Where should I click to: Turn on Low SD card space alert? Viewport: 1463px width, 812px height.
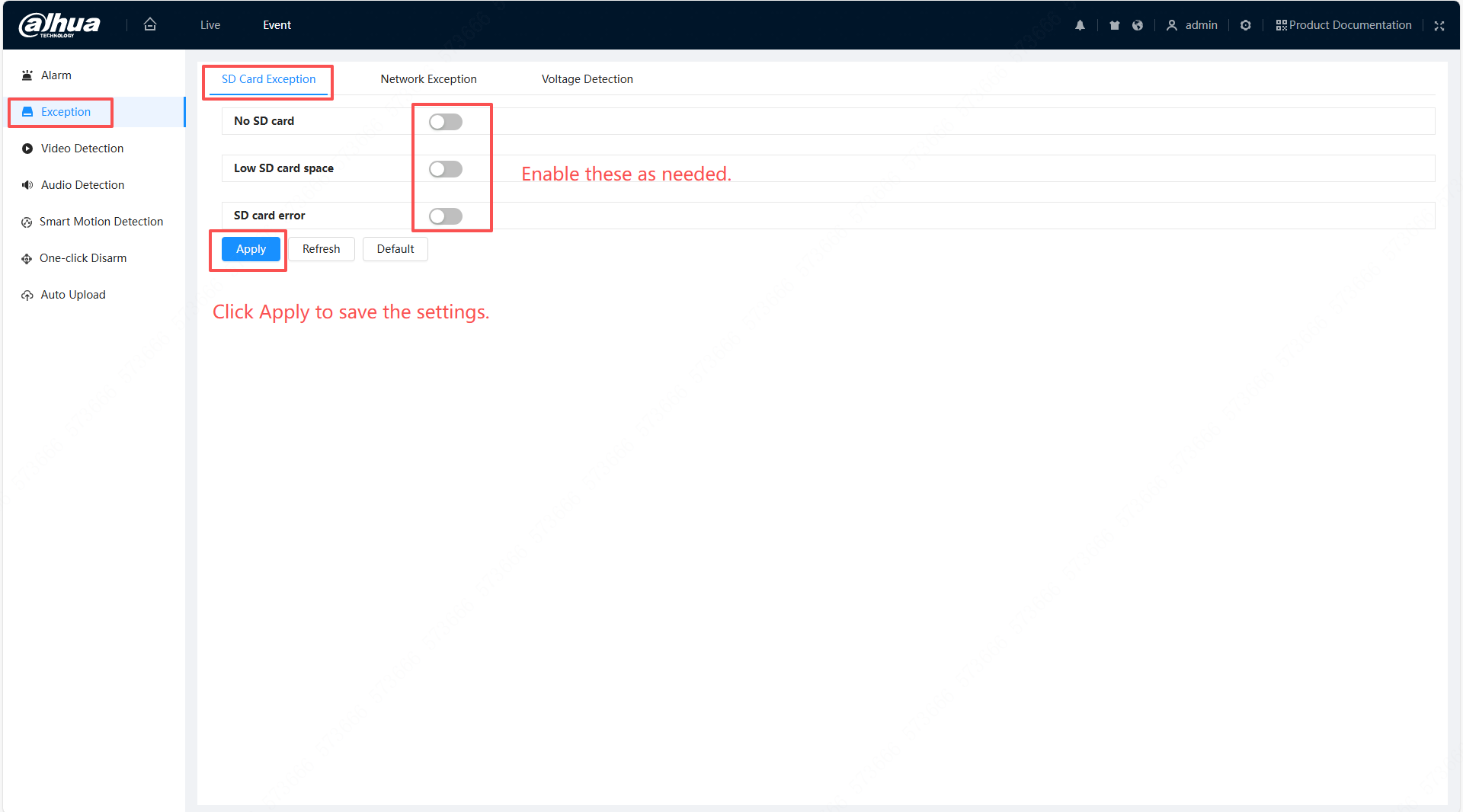tap(446, 169)
